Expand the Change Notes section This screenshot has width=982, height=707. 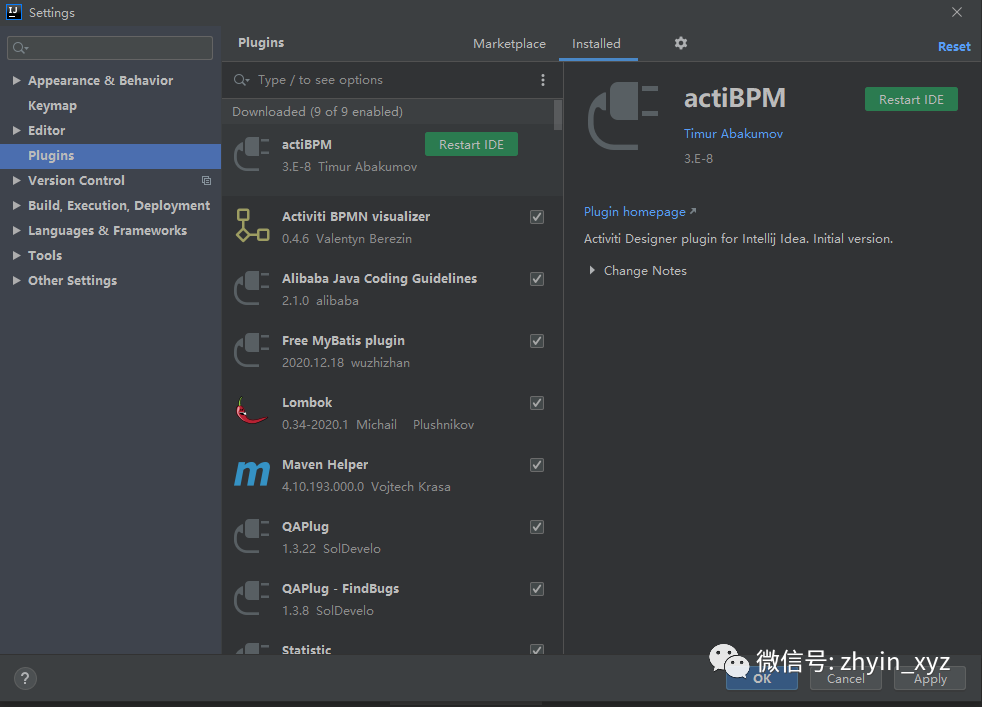(x=592, y=271)
